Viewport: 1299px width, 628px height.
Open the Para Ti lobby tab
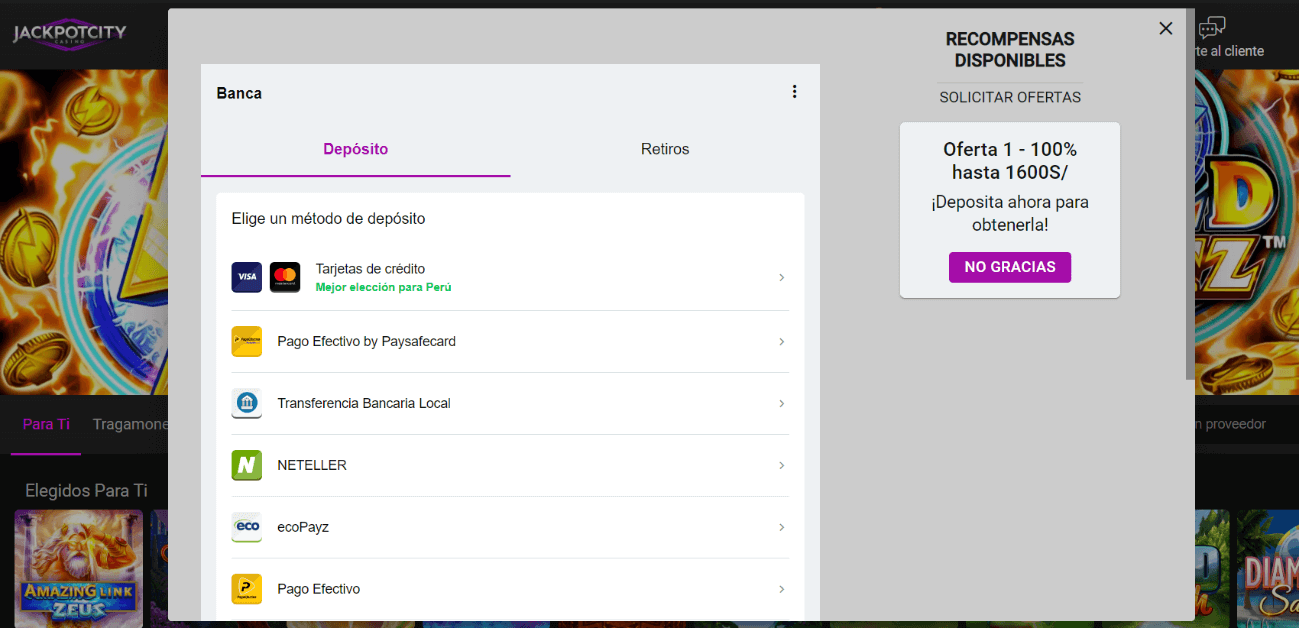click(x=46, y=424)
